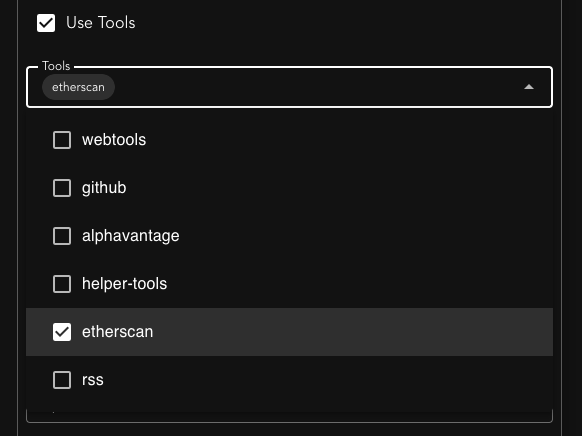Check the helper-tools checkbox
Viewport: 582px width, 436px height.
62,284
